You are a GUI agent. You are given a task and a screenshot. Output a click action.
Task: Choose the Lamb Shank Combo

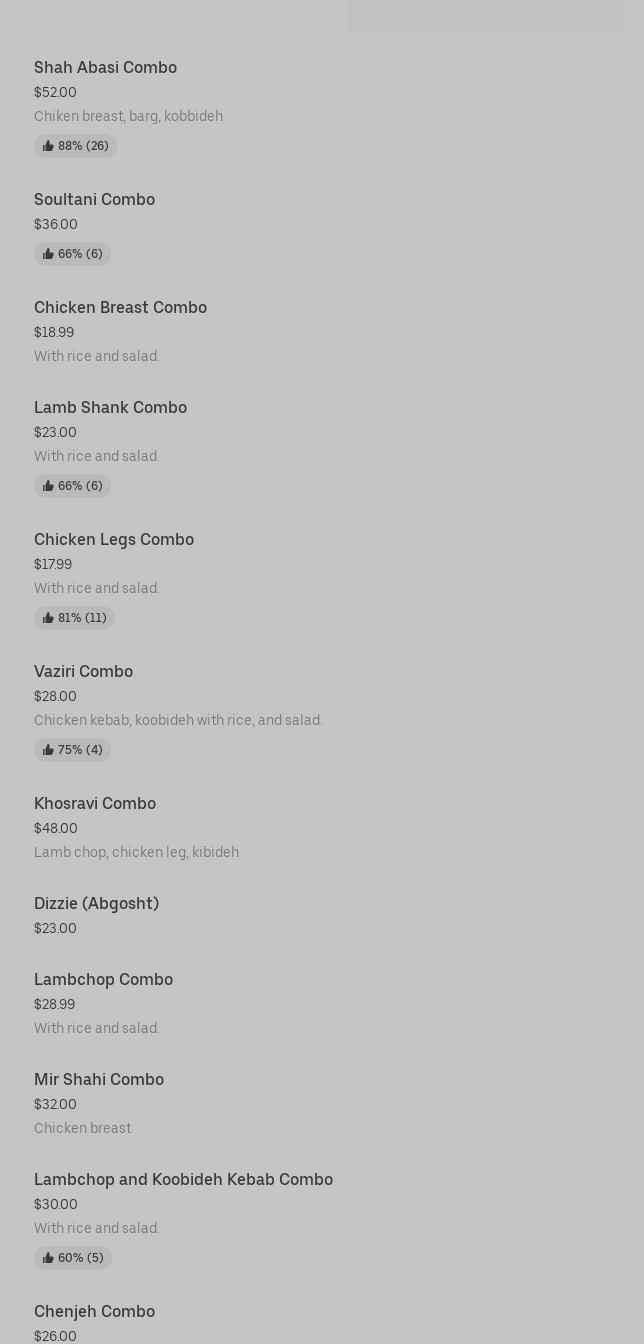click(x=110, y=407)
